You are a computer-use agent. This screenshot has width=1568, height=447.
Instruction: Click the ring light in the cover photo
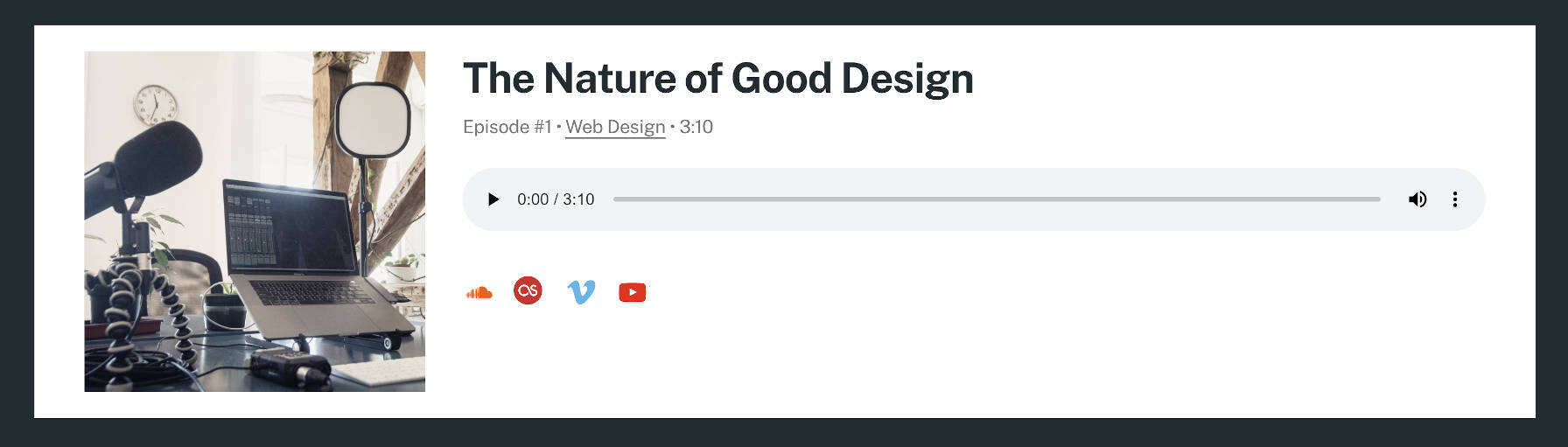click(373, 120)
